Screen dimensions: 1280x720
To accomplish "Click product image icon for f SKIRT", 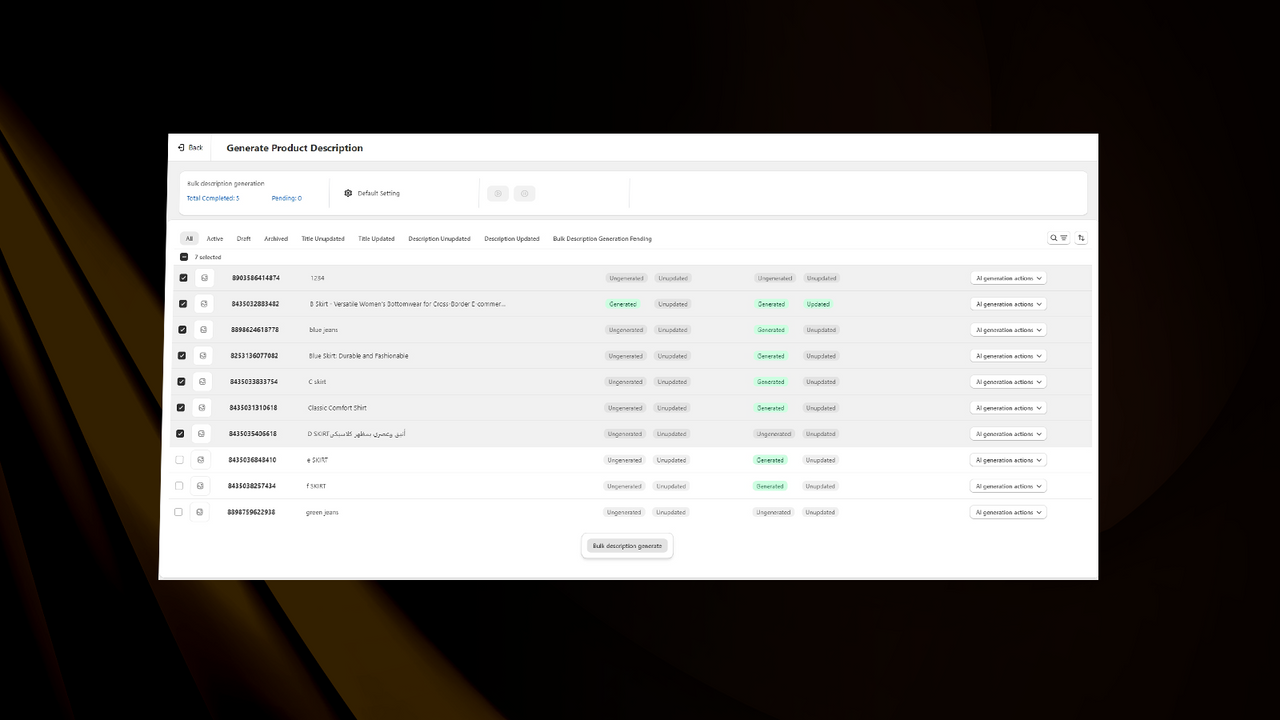I will click(x=201, y=486).
